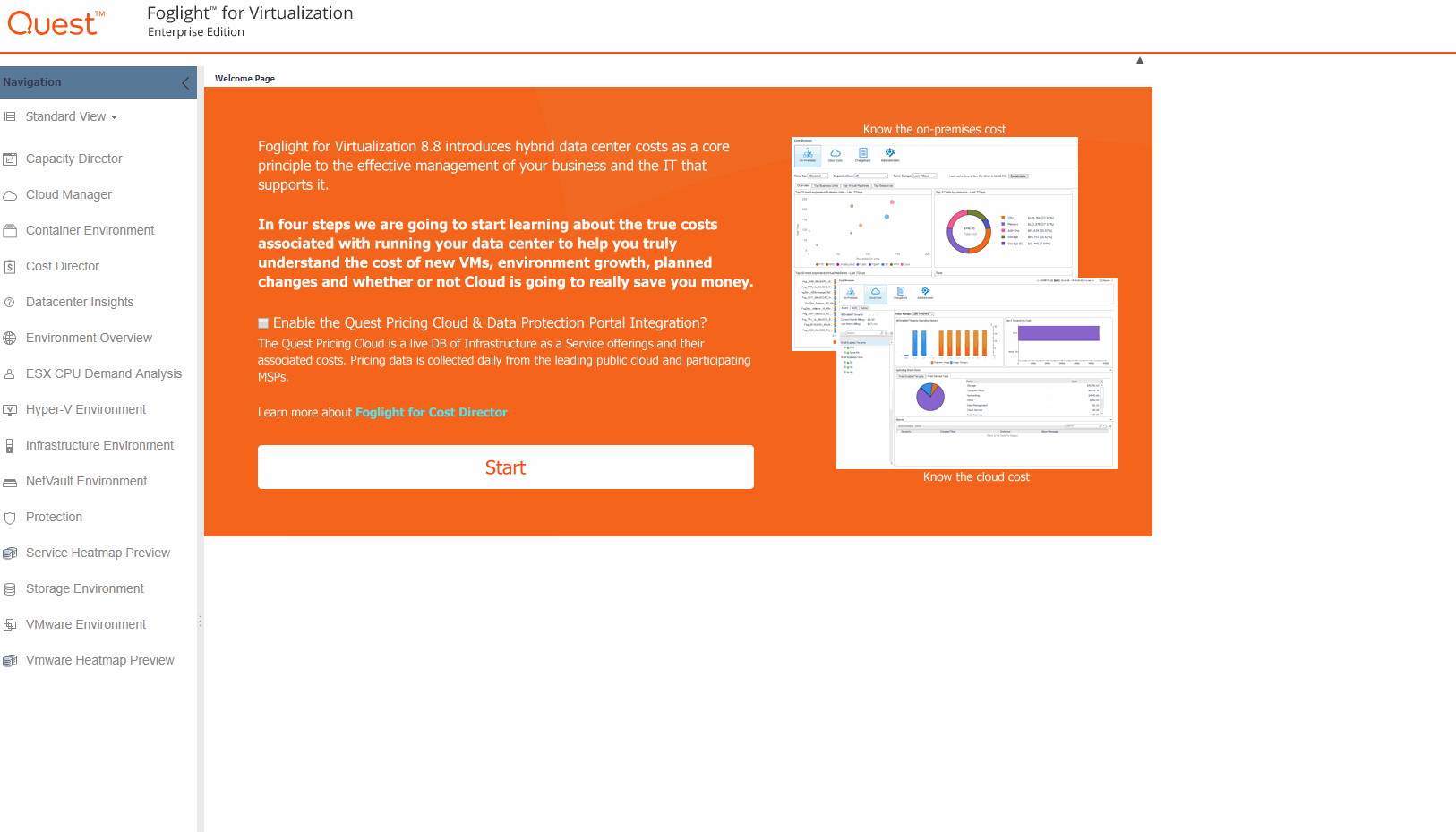Click the Navigation panel header

[x=98, y=82]
